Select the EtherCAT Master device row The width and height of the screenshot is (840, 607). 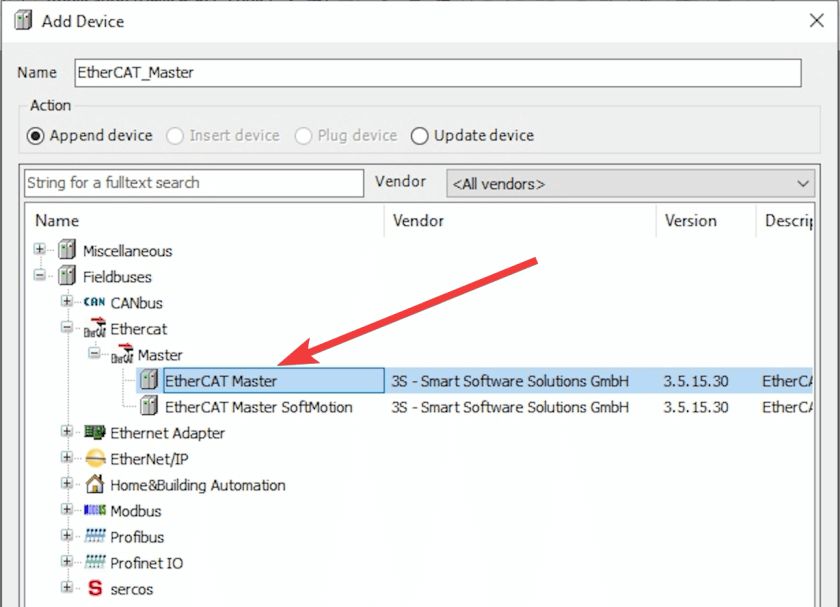[474, 380]
